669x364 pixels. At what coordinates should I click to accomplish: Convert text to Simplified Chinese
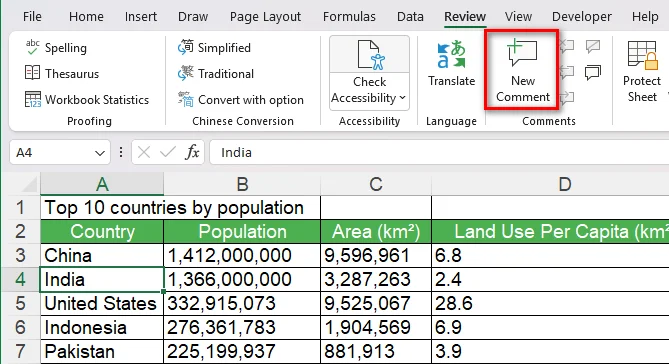click(214, 48)
